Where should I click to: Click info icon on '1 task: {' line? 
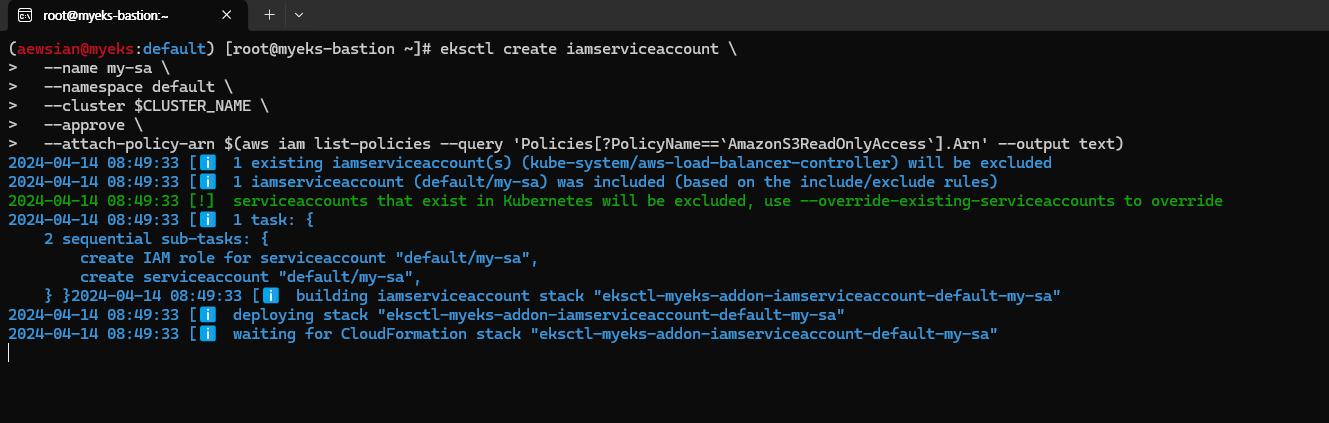click(x=207, y=219)
